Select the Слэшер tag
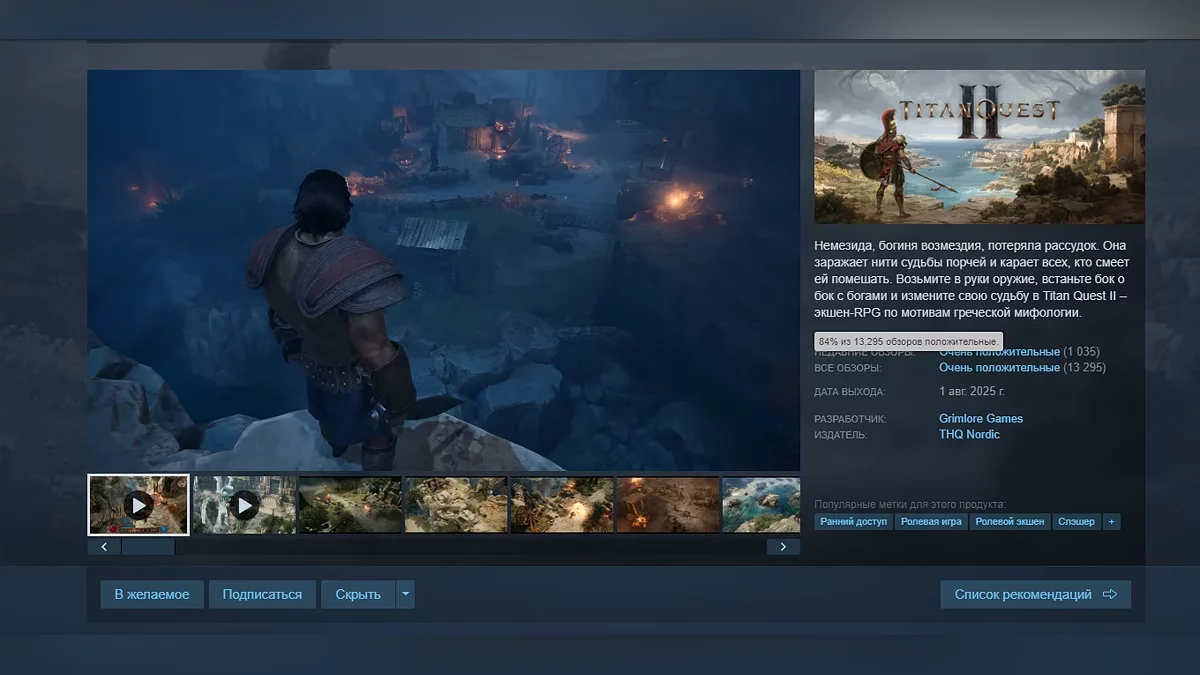The image size is (1200, 675). point(1076,522)
